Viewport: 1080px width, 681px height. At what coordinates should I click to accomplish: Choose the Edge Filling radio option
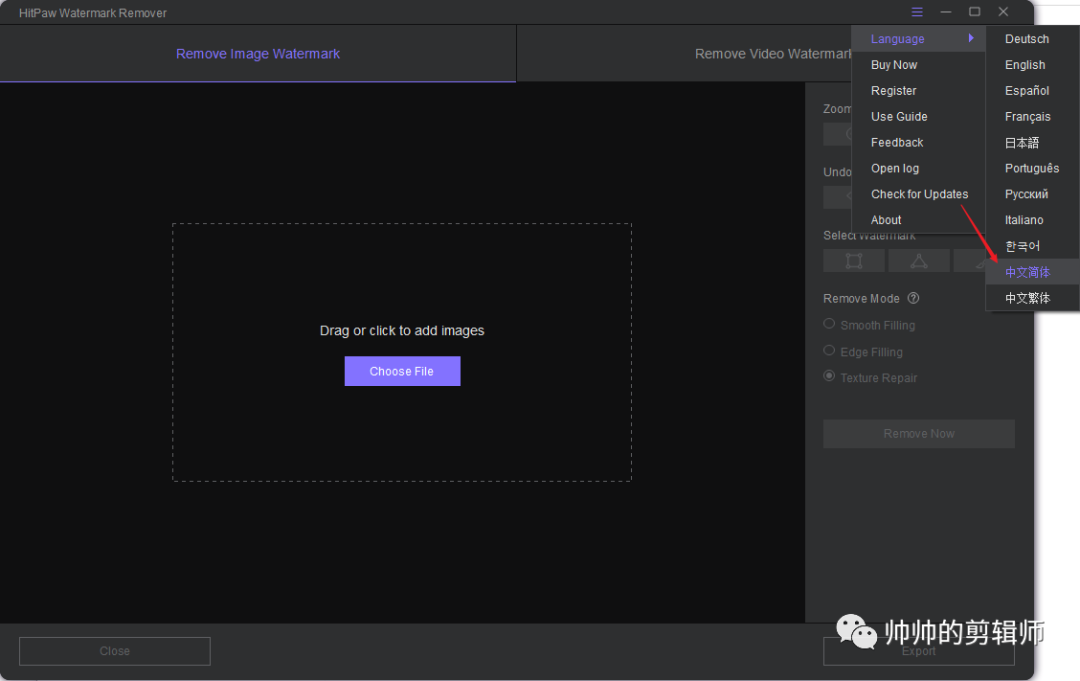(x=829, y=350)
